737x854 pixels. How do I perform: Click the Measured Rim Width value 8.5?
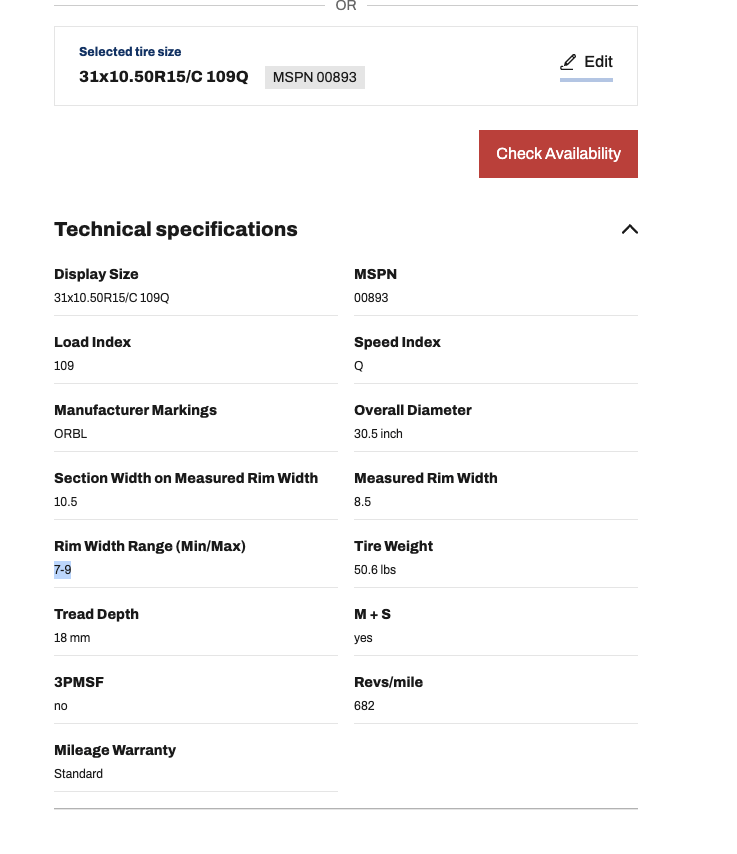click(x=362, y=502)
